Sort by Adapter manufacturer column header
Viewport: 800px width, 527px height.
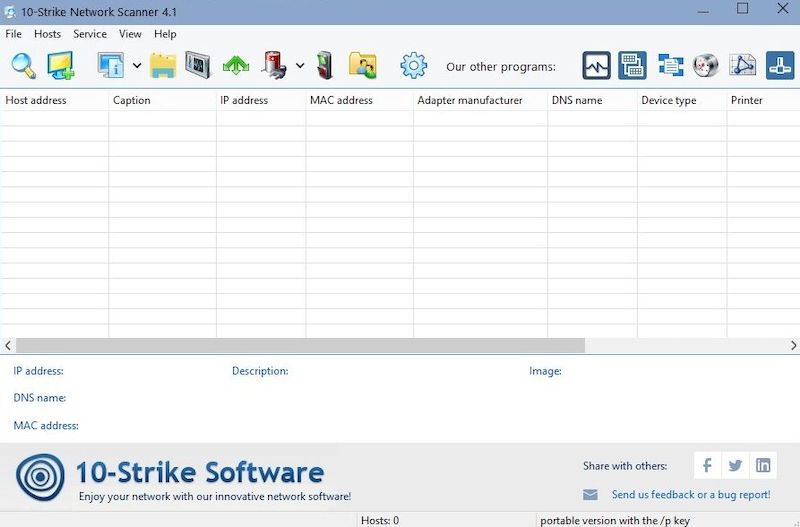click(x=481, y=101)
